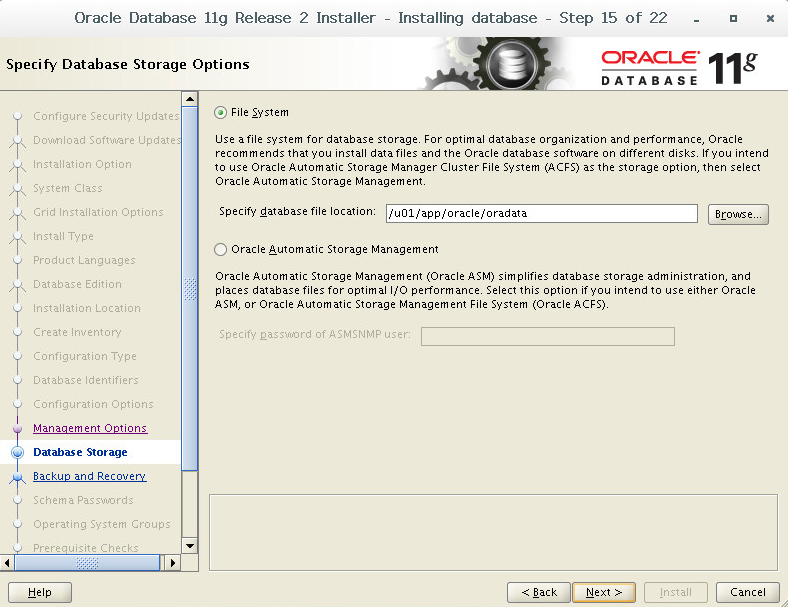
Task: Click sidebar horizontal scrollbar thumb
Action: coord(87,563)
